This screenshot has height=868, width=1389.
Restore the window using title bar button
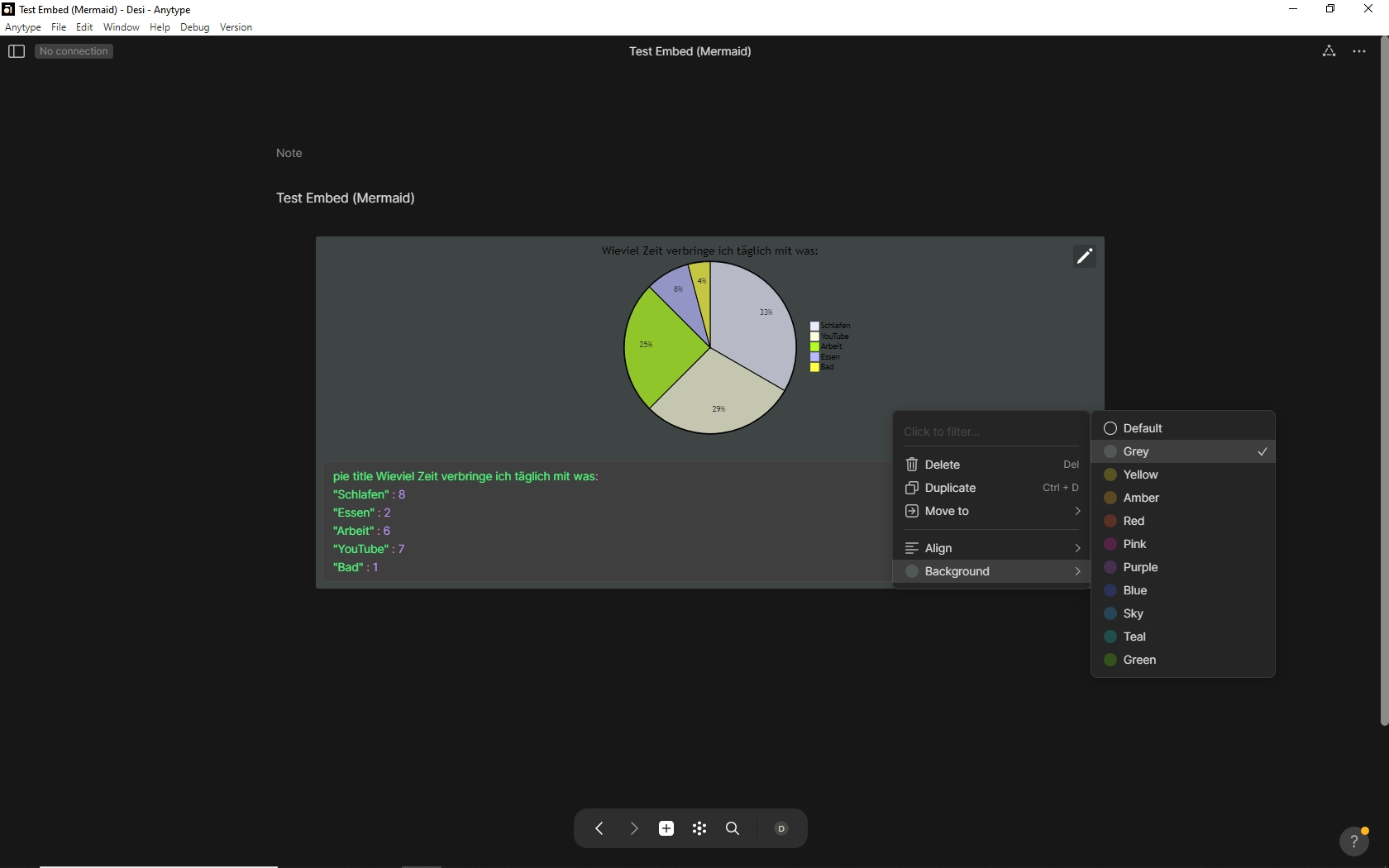pyautogui.click(x=1330, y=9)
